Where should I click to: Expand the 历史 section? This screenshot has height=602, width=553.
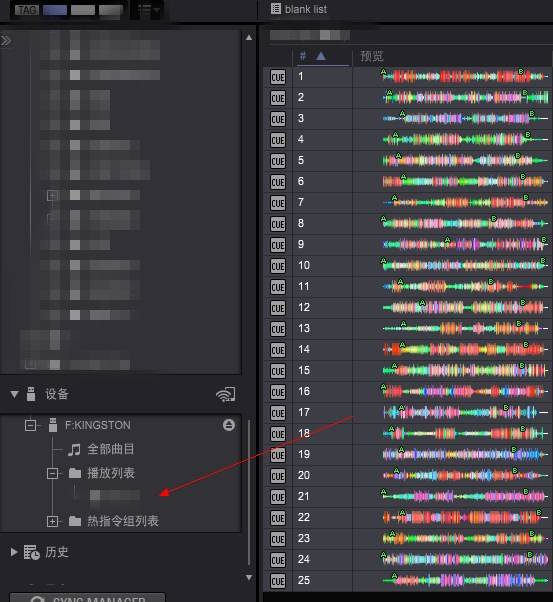[14, 552]
